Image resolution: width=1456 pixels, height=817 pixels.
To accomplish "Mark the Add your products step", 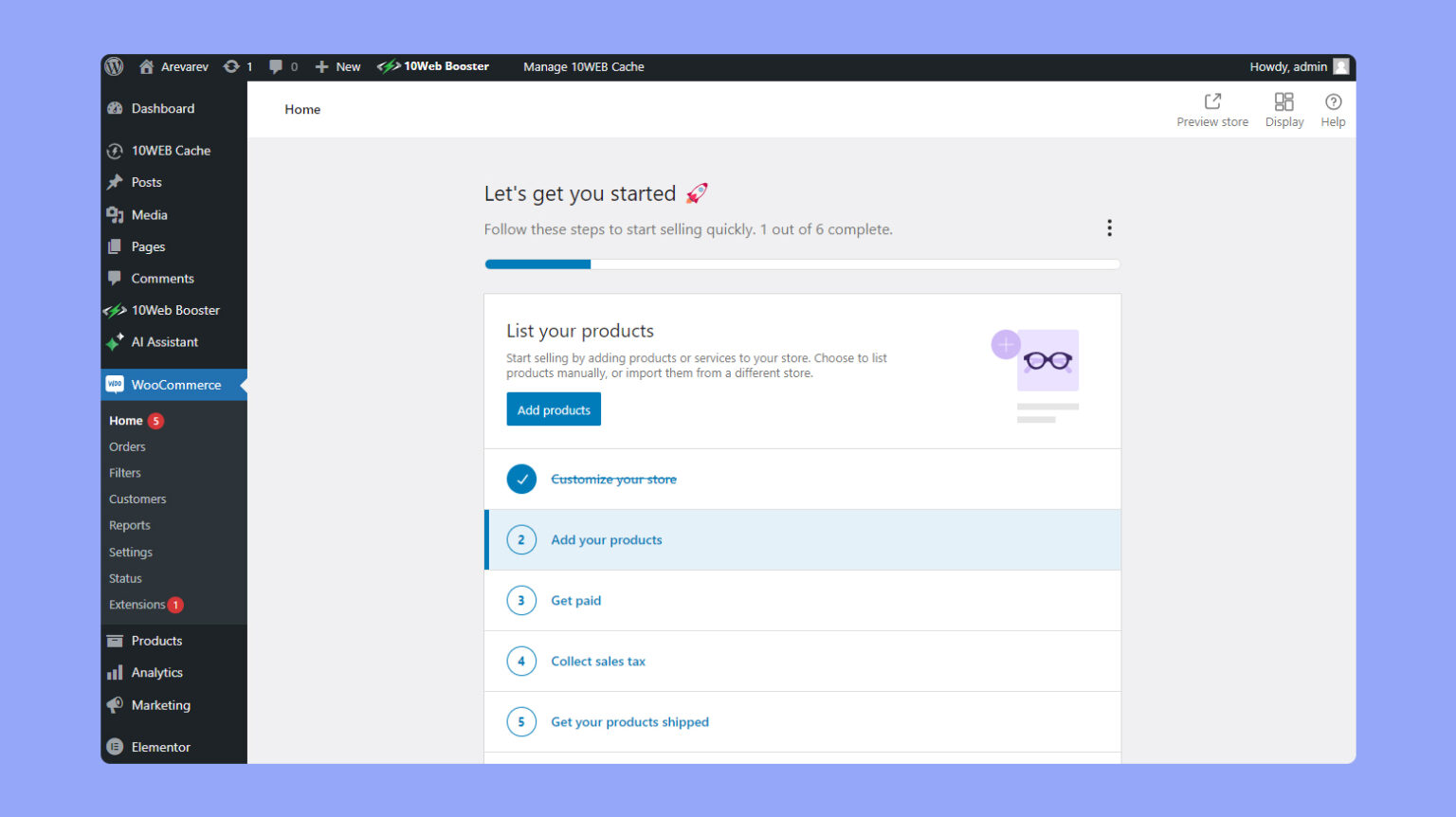I will pos(521,539).
